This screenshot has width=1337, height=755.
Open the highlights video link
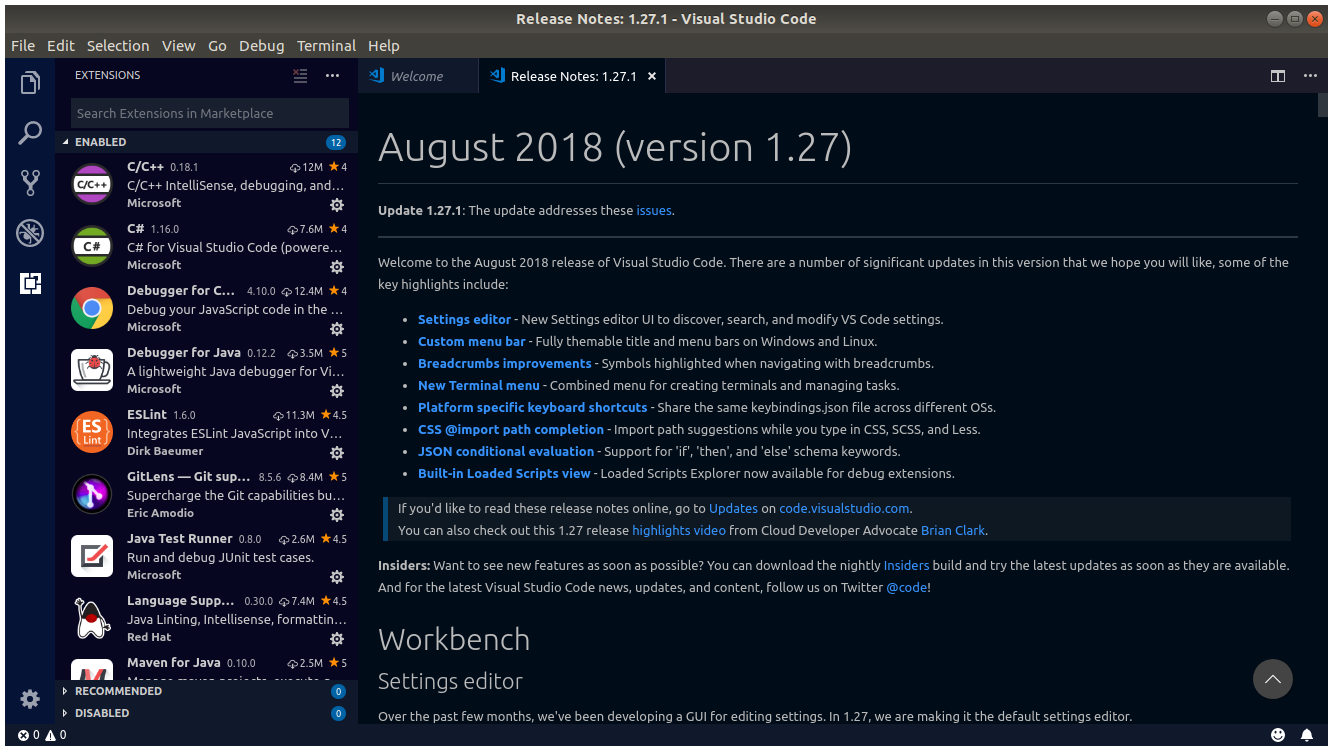pos(679,531)
